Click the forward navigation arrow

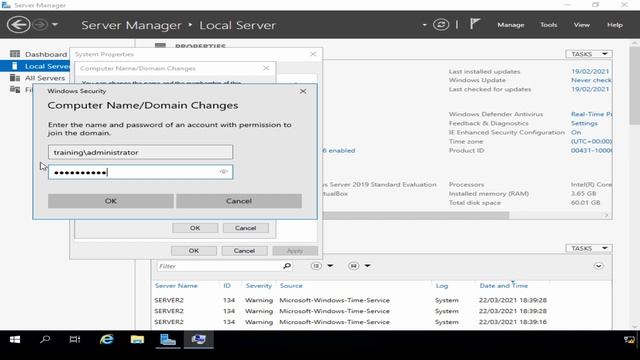40,24
